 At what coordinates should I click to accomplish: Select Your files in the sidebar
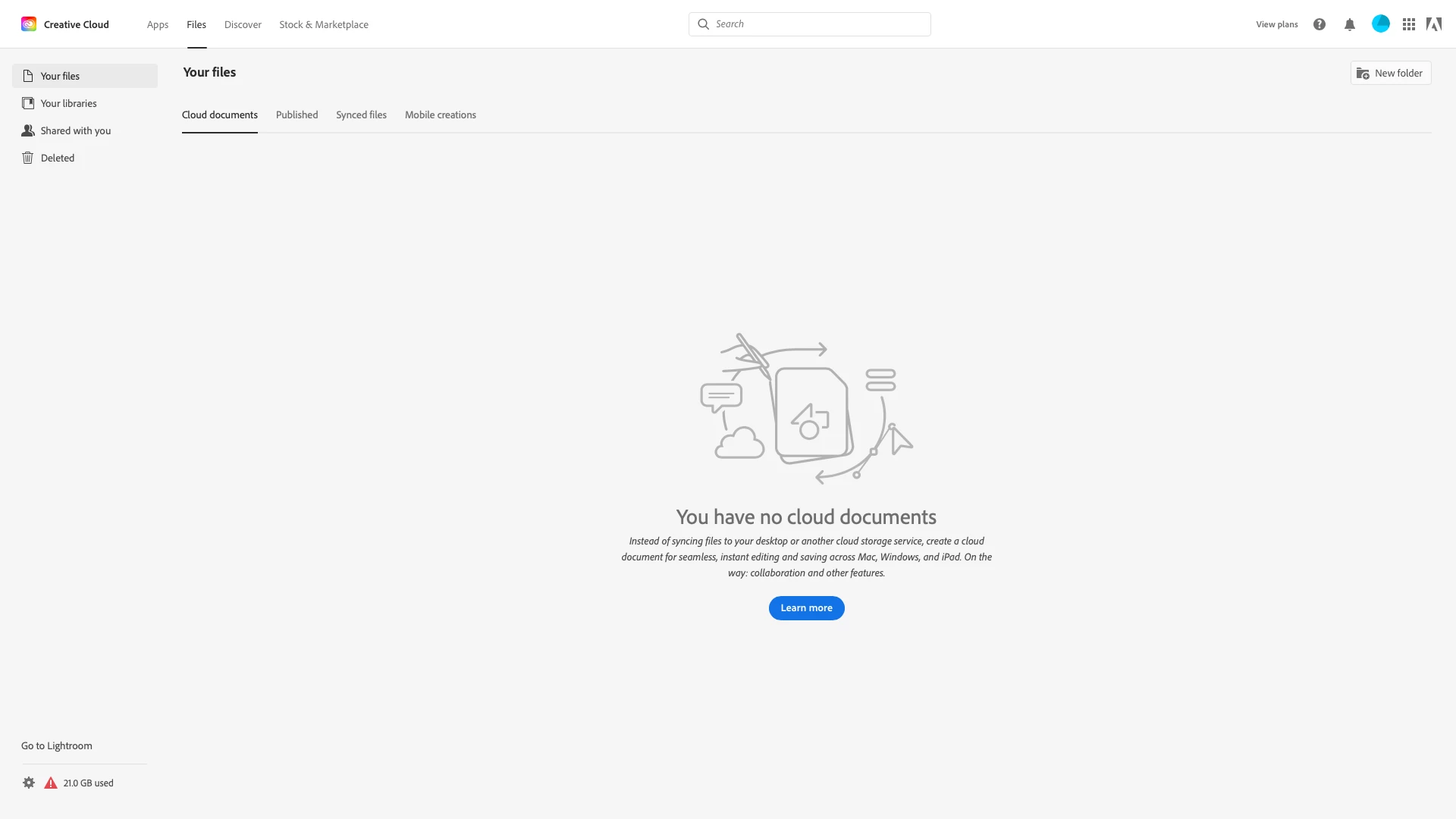point(60,76)
